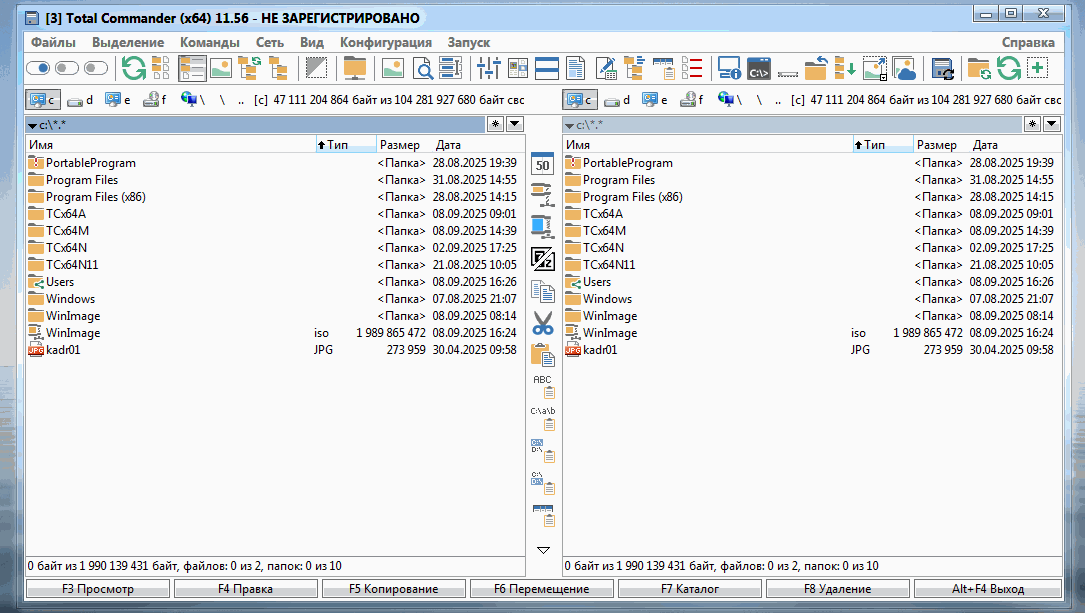Screen dimensions: 1085x613
Task: Open the Справка menu
Action: tap(1028, 42)
